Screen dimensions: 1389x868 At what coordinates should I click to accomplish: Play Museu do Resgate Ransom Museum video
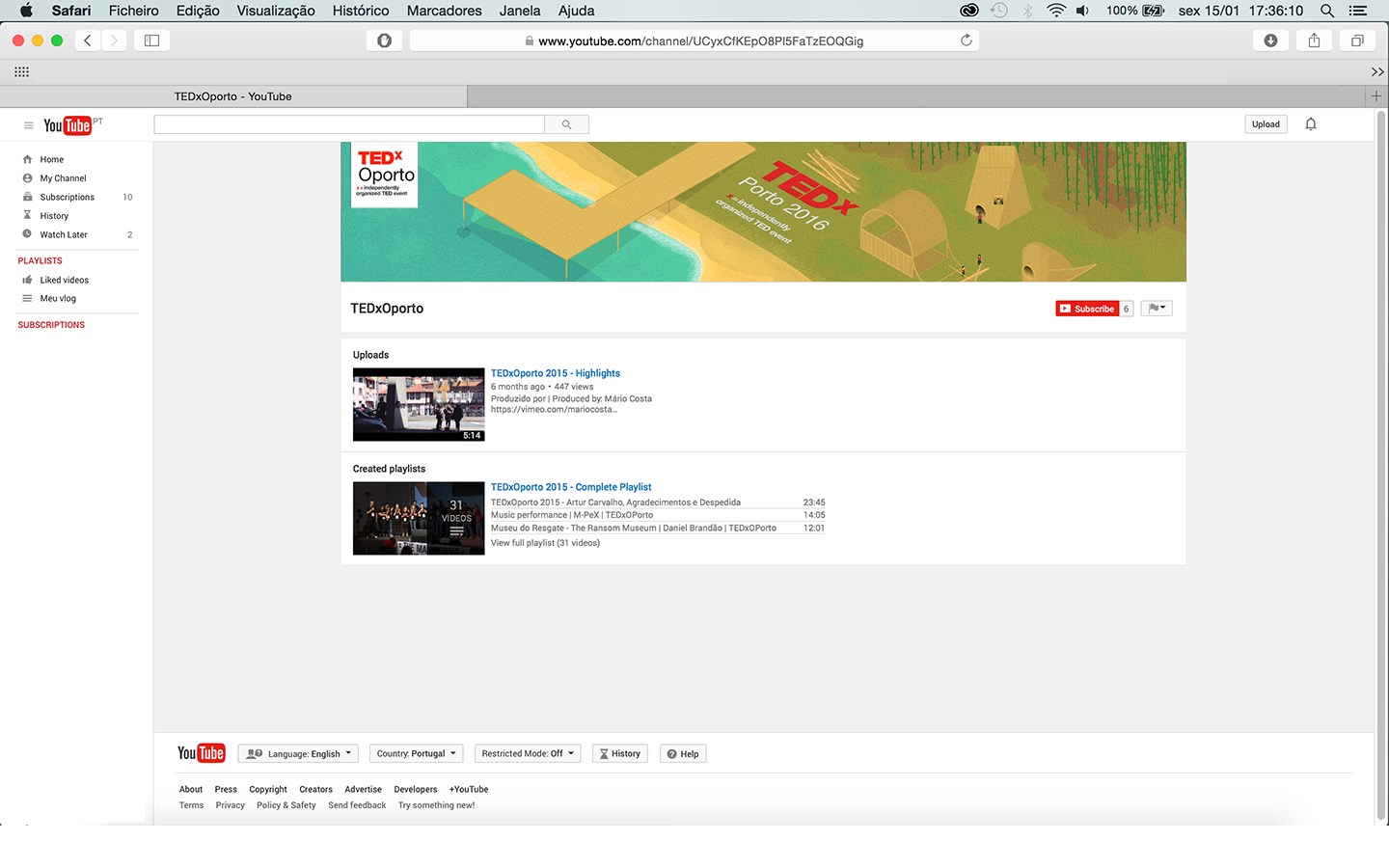(634, 528)
